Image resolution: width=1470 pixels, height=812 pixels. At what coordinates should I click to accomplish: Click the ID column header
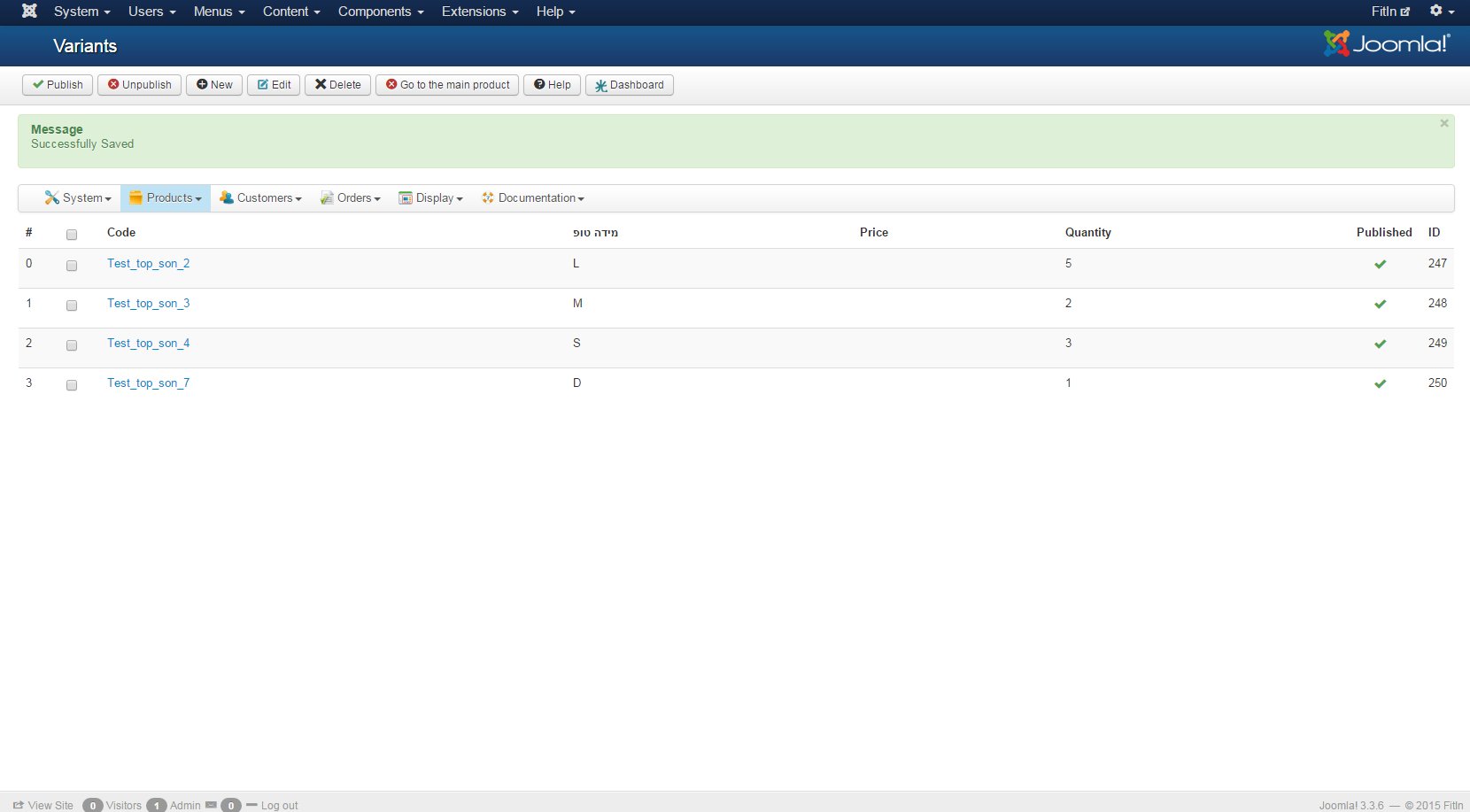click(x=1434, y=232)
